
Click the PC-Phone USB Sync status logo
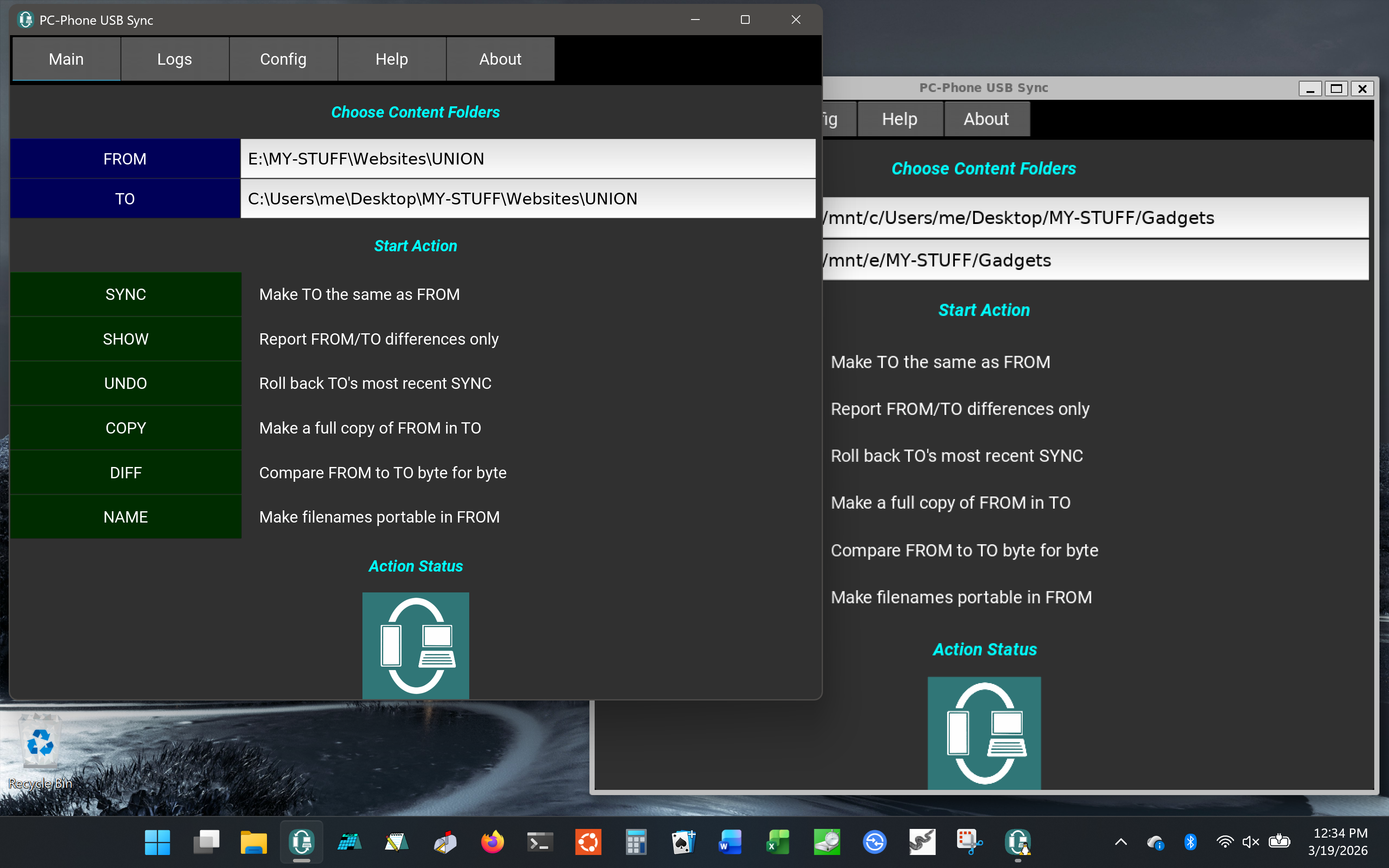[x=415, y=645]
